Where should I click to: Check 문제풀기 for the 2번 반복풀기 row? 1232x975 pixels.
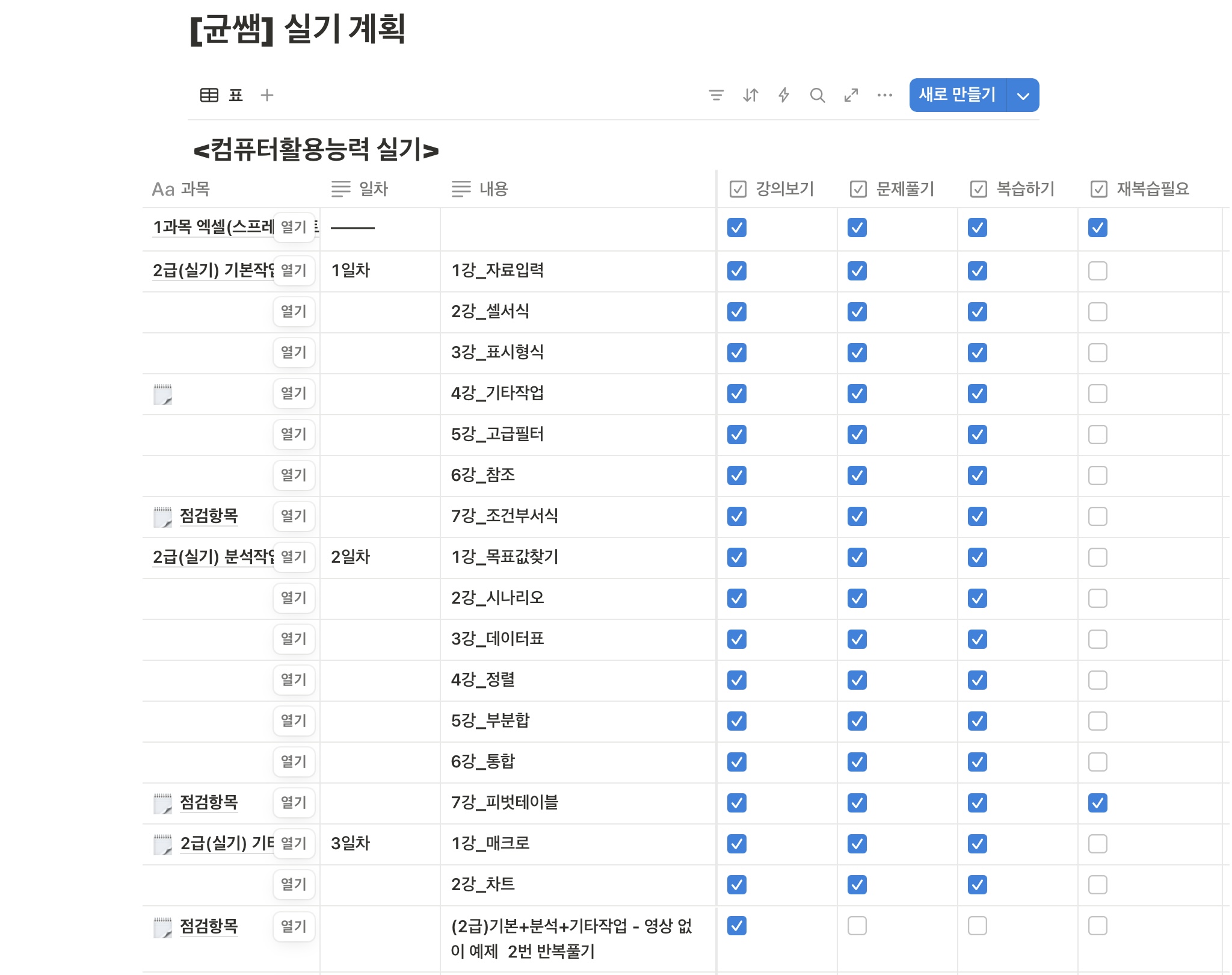click(x=857, y=926)
